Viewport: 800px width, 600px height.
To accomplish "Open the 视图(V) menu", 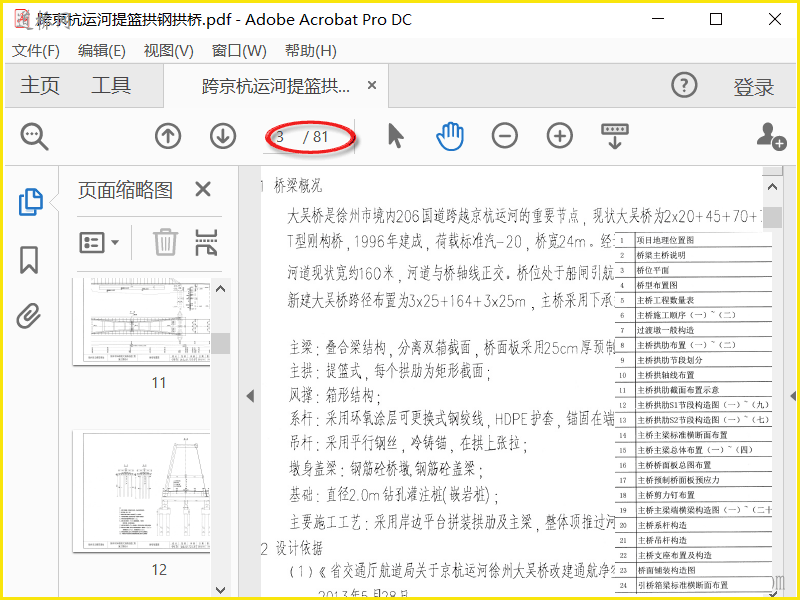I will tap(168, 51).
